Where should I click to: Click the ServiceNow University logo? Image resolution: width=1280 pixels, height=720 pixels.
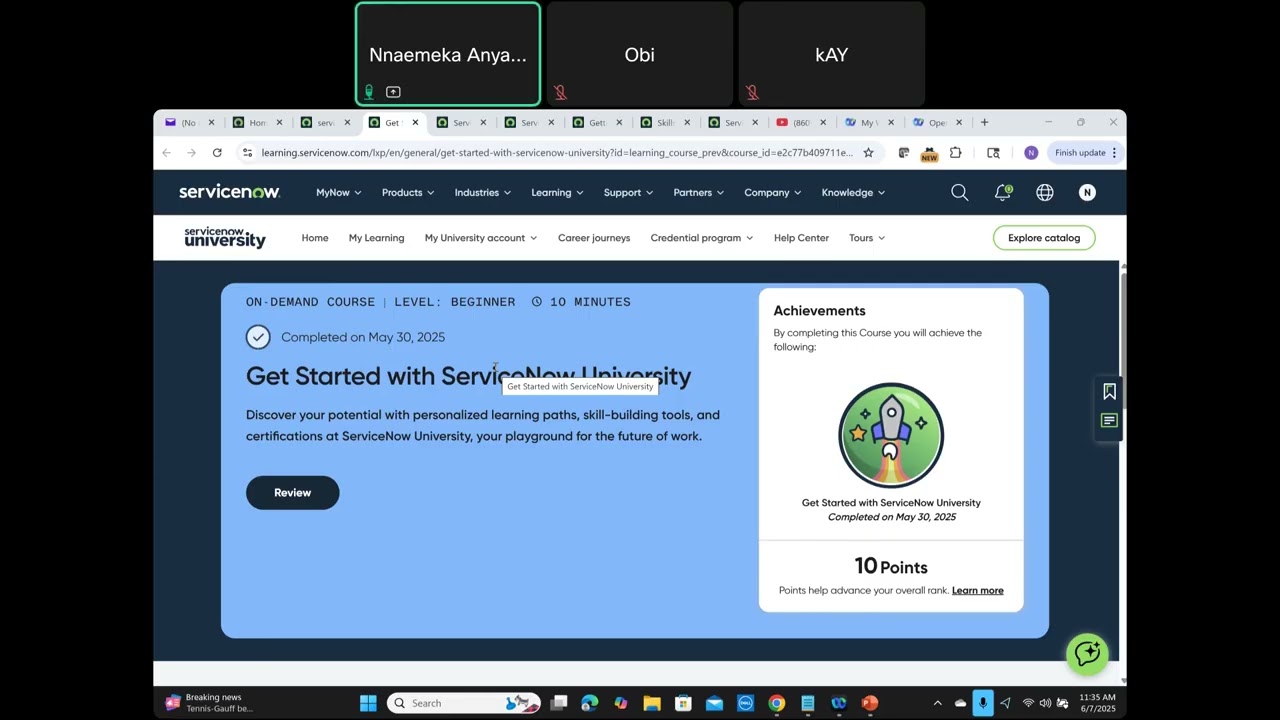click(x=225, y=237)
